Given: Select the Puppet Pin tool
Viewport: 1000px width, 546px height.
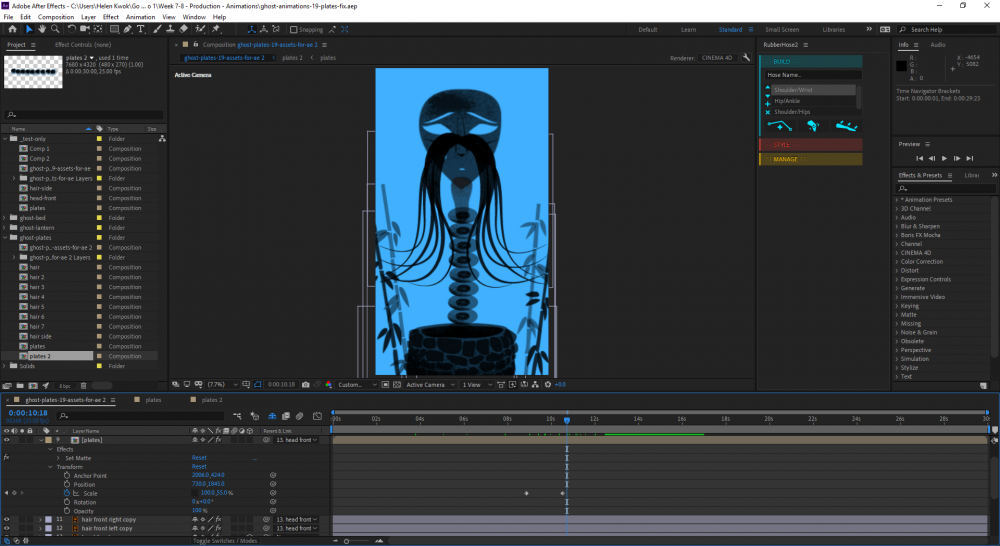Looking at the screenshot, I should pos(216,29).
